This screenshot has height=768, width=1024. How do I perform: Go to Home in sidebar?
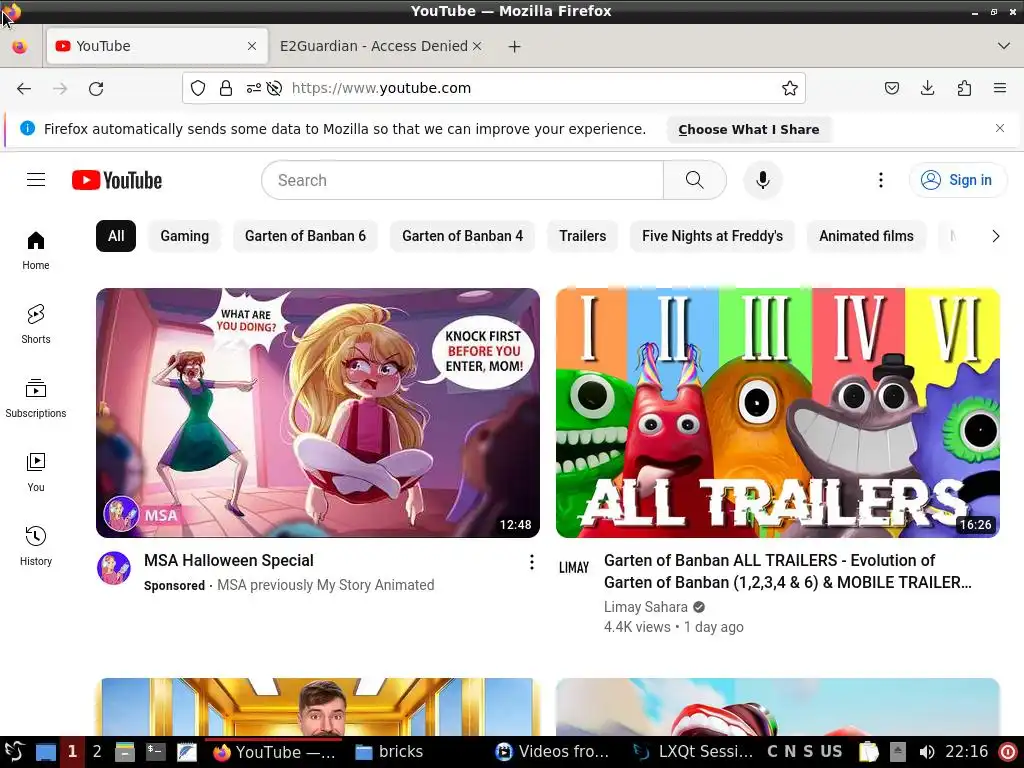(x=36, y=251)
